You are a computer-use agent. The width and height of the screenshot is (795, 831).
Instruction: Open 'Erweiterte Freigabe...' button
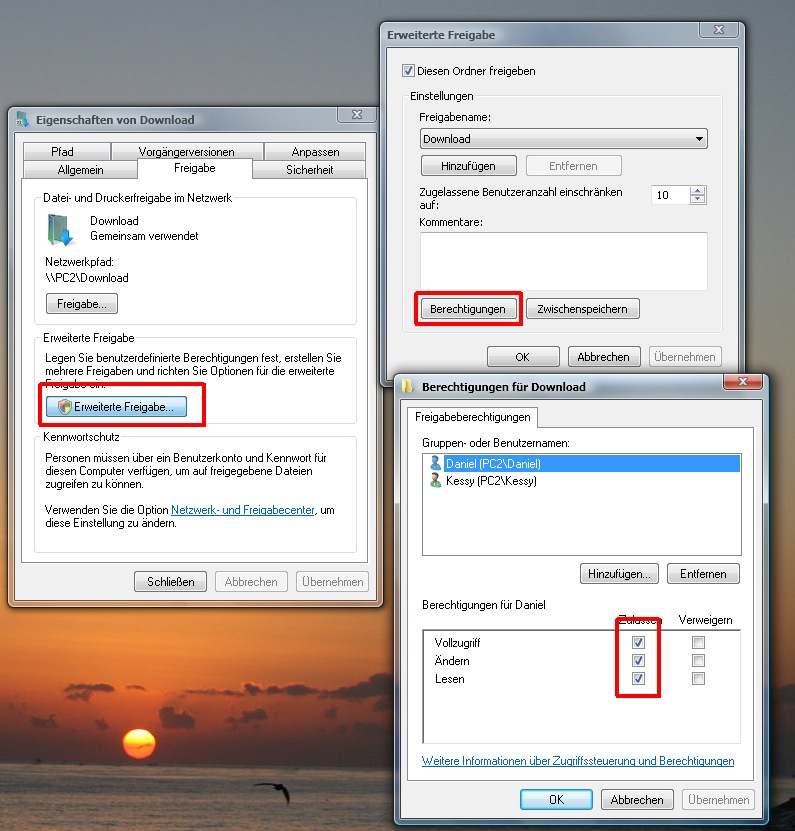pyautogui.click(x=116, y=406)
